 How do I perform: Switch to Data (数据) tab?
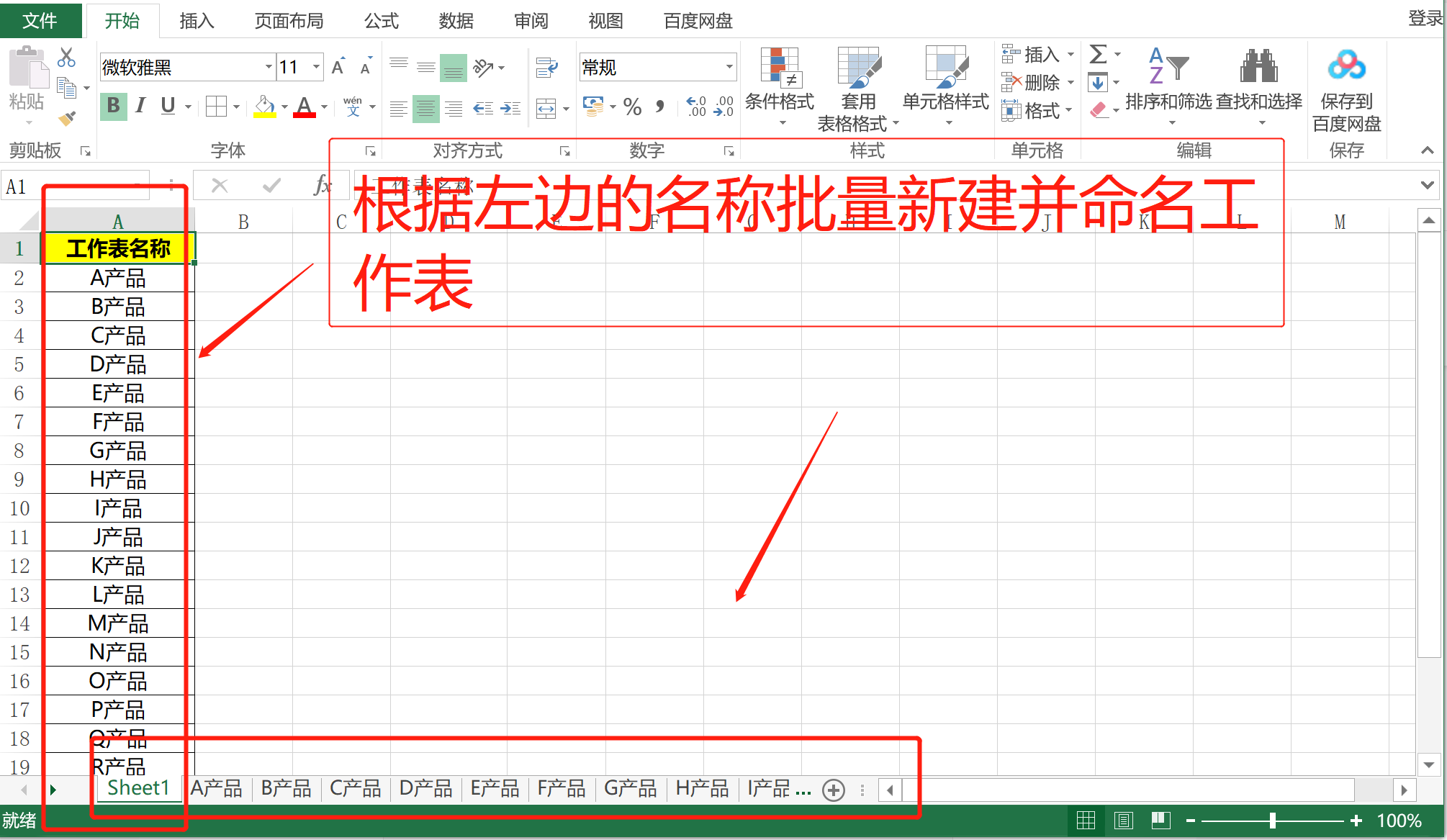tap(456, 21)
